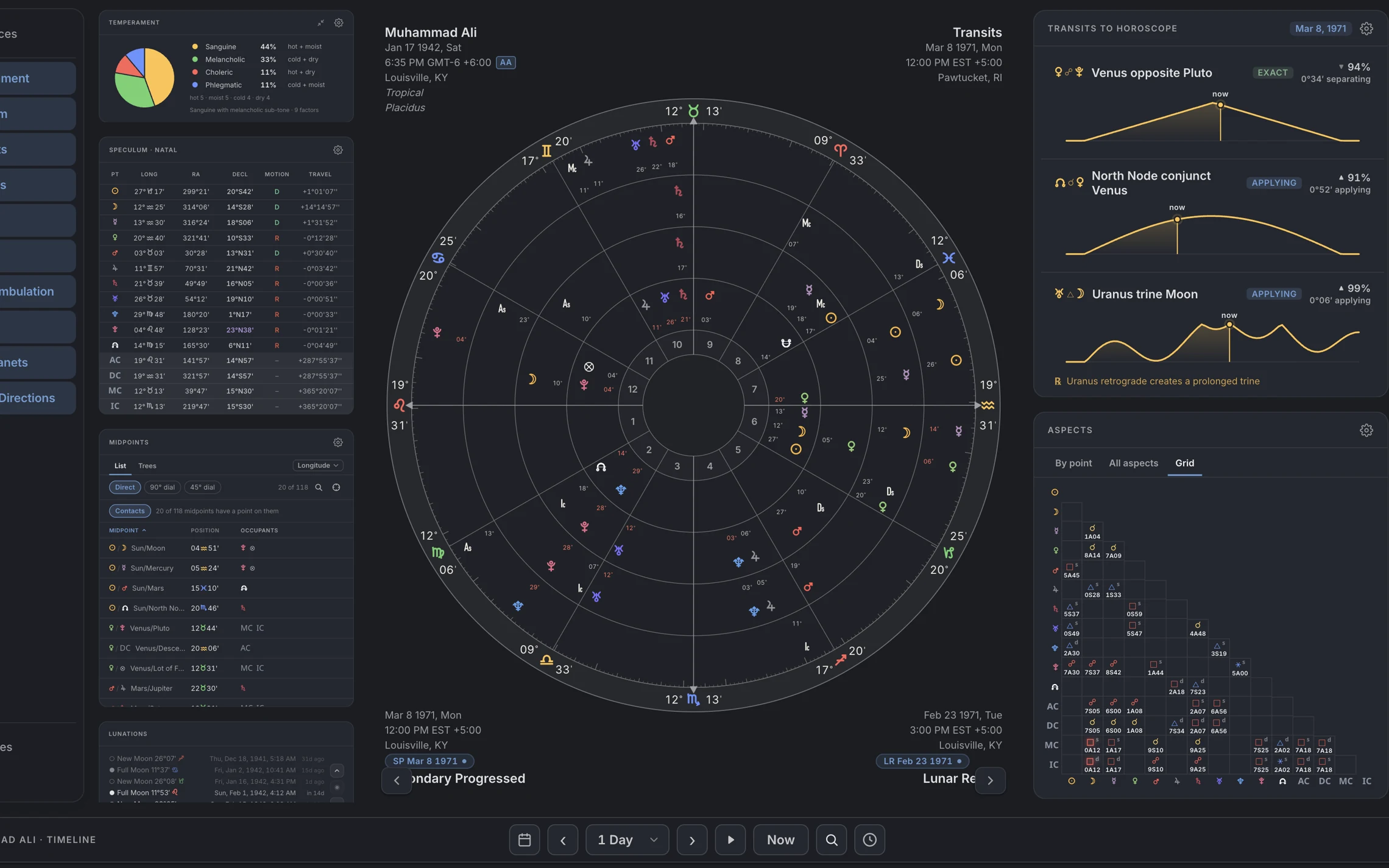
Task: Go to previous chart with left arrow
Action: [x=397, y=780]
